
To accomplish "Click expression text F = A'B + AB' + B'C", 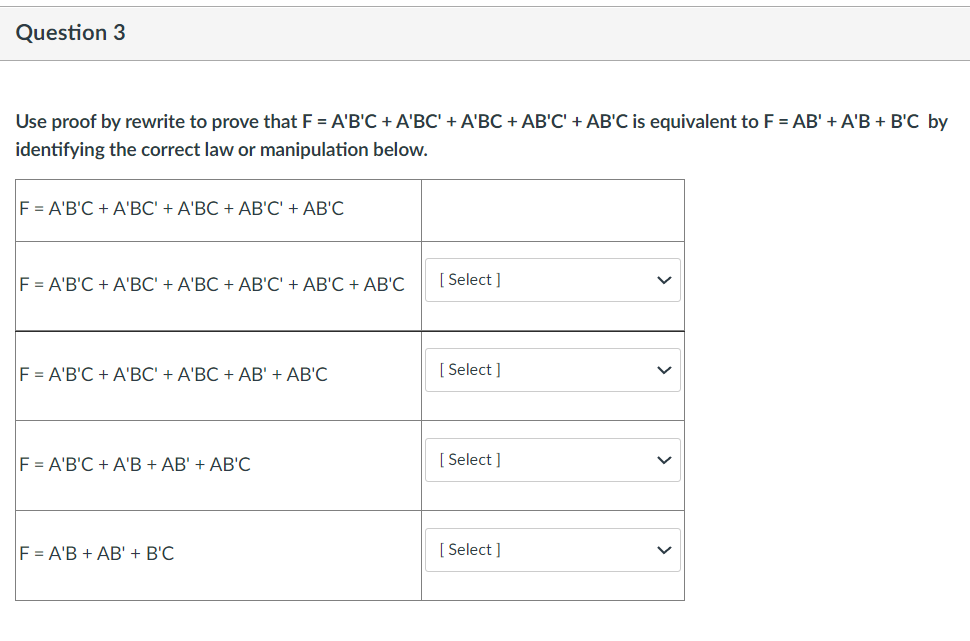I will (x=97, y=553).
